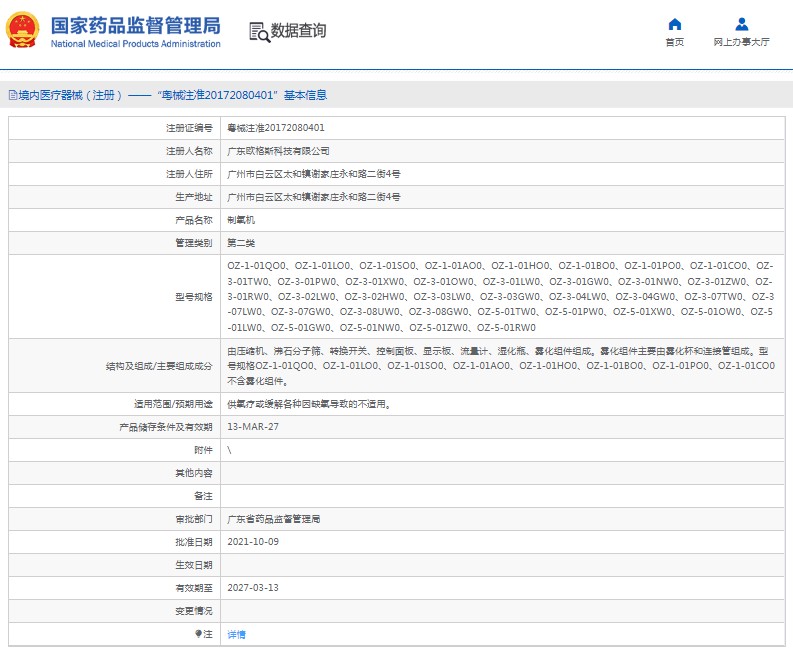Open the 详情 details link
Viewport: 793px width, 654px height.
tap(237, 634)
